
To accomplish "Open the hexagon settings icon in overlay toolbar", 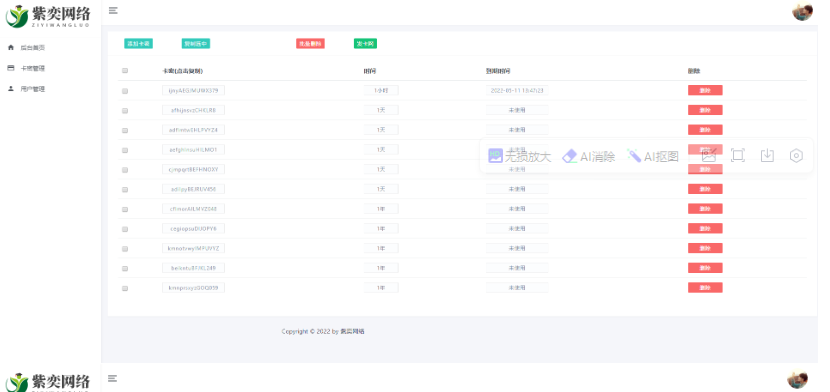I will pos(796,156).
